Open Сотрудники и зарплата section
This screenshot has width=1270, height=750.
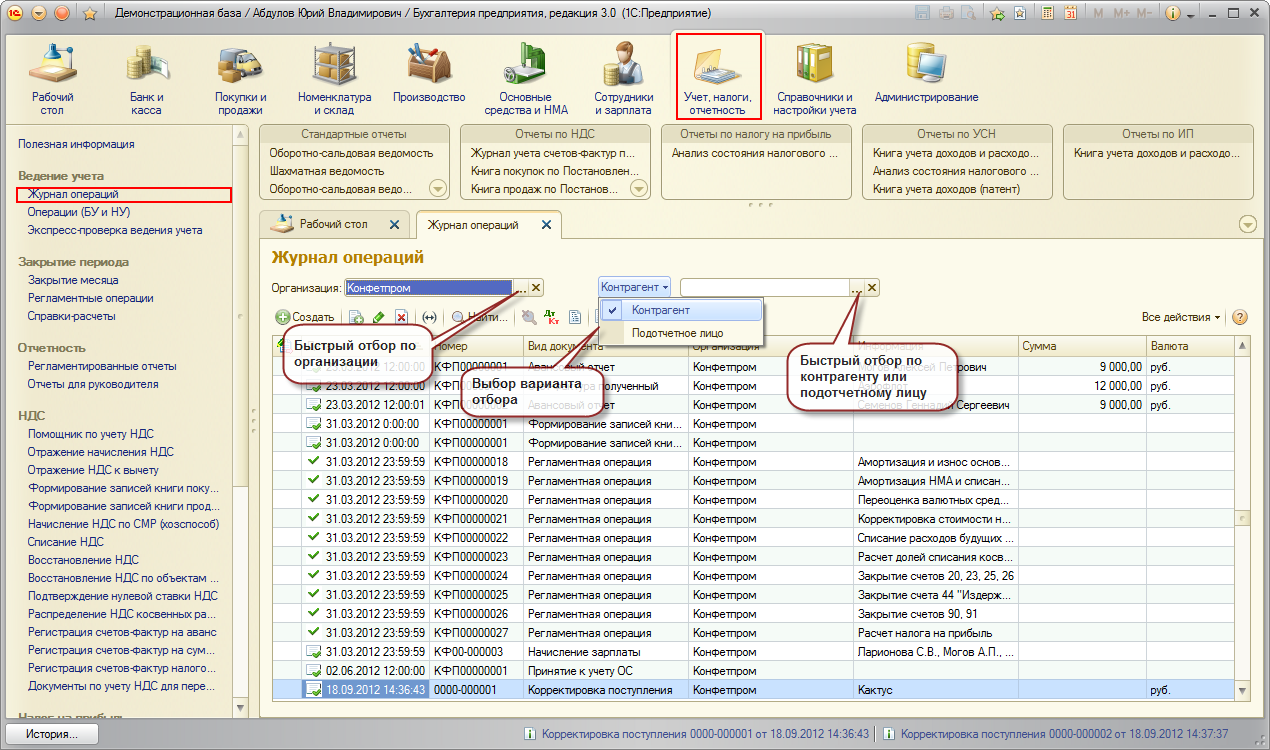(623, 78)
